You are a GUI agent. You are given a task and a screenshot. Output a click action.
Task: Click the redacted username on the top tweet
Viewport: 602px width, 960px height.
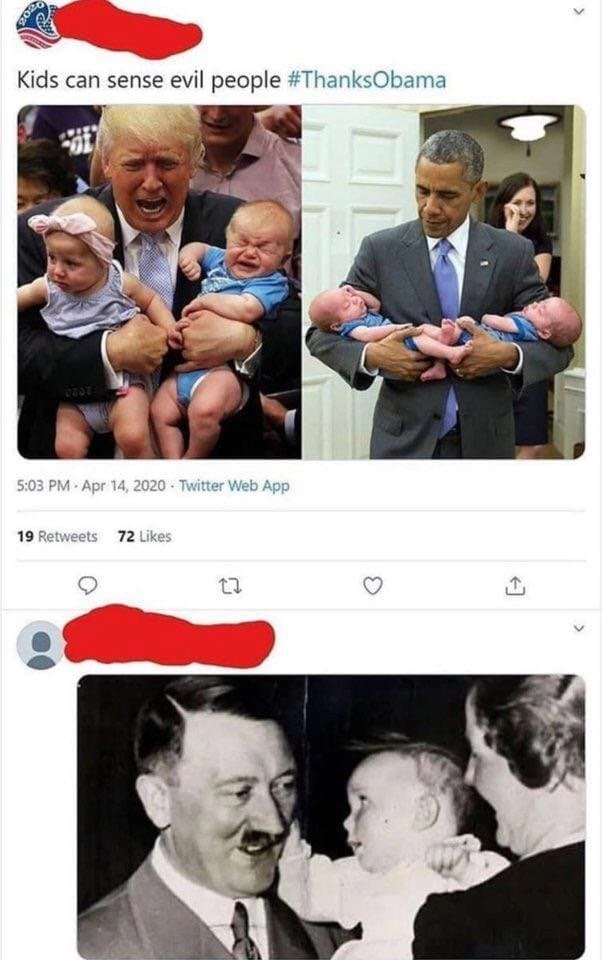(x=130, y=29)
